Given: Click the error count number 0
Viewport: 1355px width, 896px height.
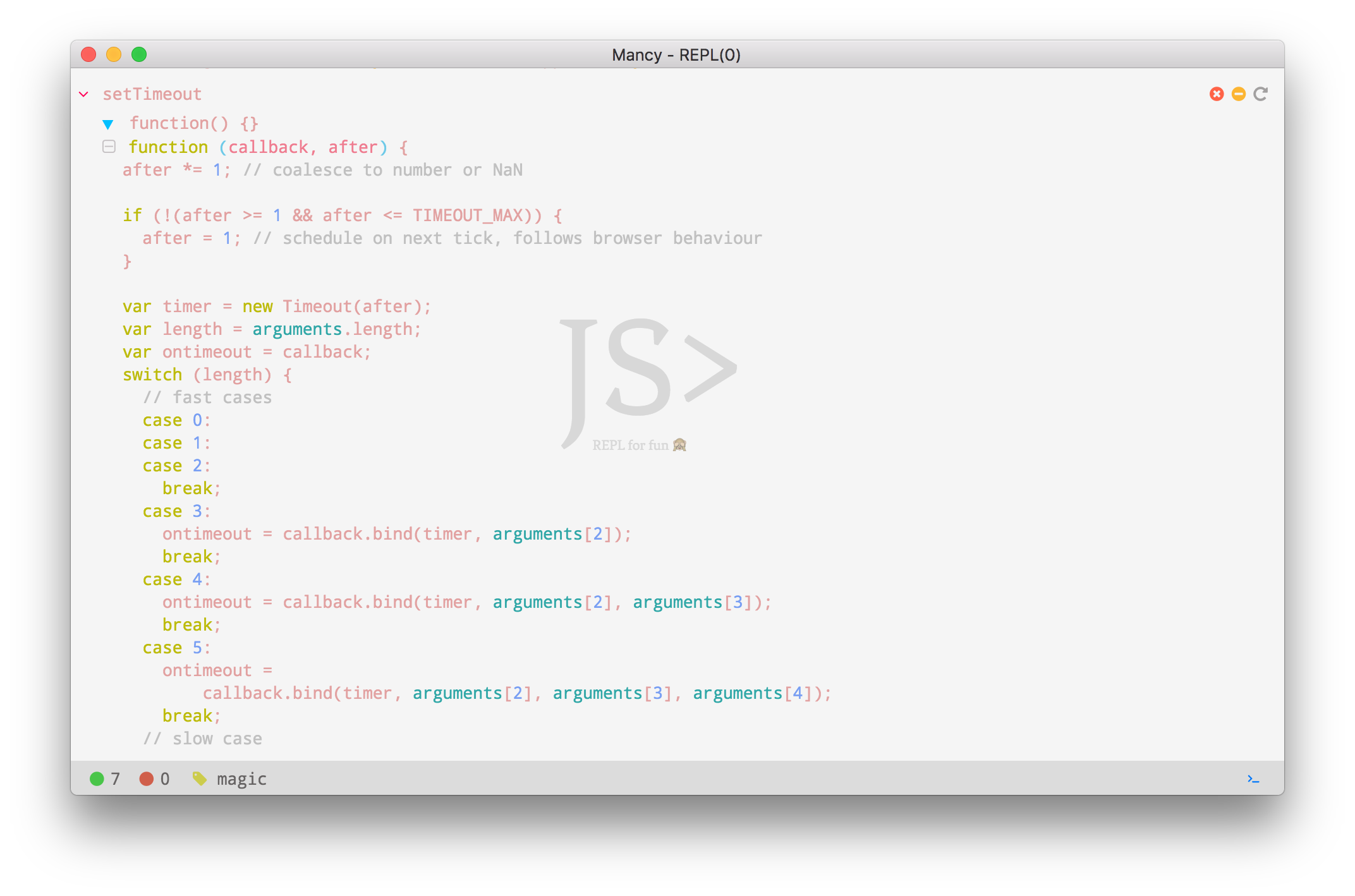Looking at the screenshot, I should coord(165,778).
